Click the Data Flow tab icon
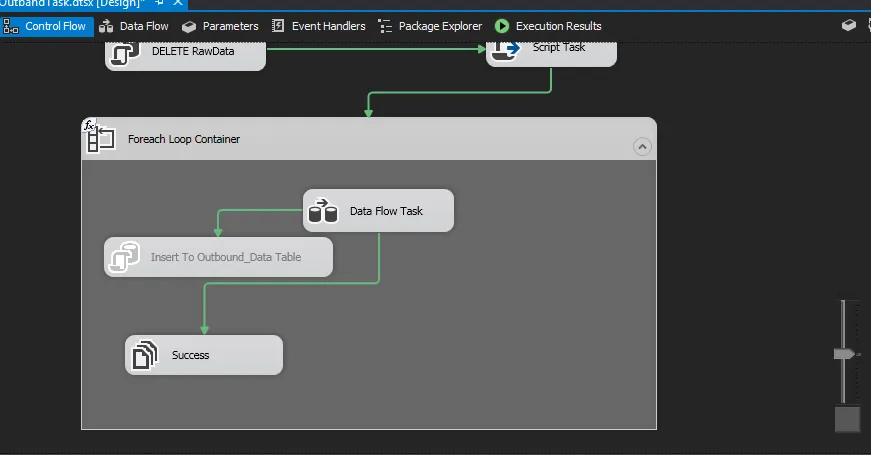 [106, 26]
